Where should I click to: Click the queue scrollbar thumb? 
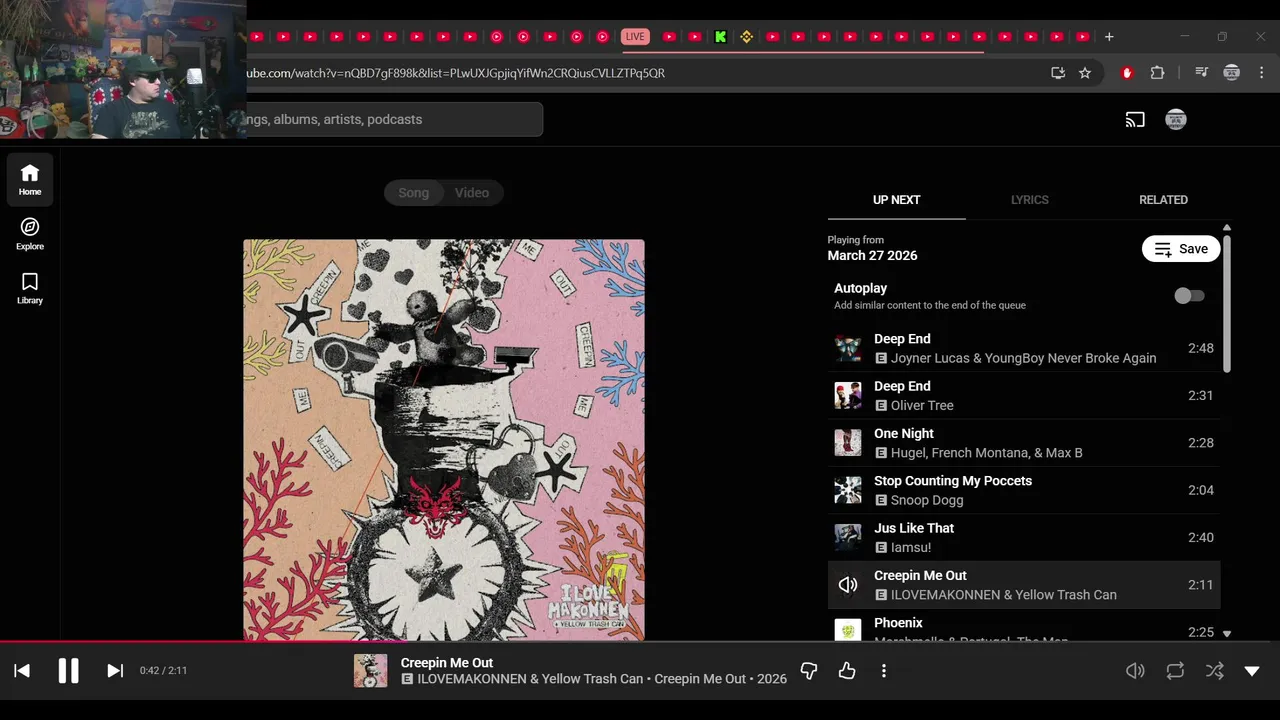click(x=1227, y=305)
